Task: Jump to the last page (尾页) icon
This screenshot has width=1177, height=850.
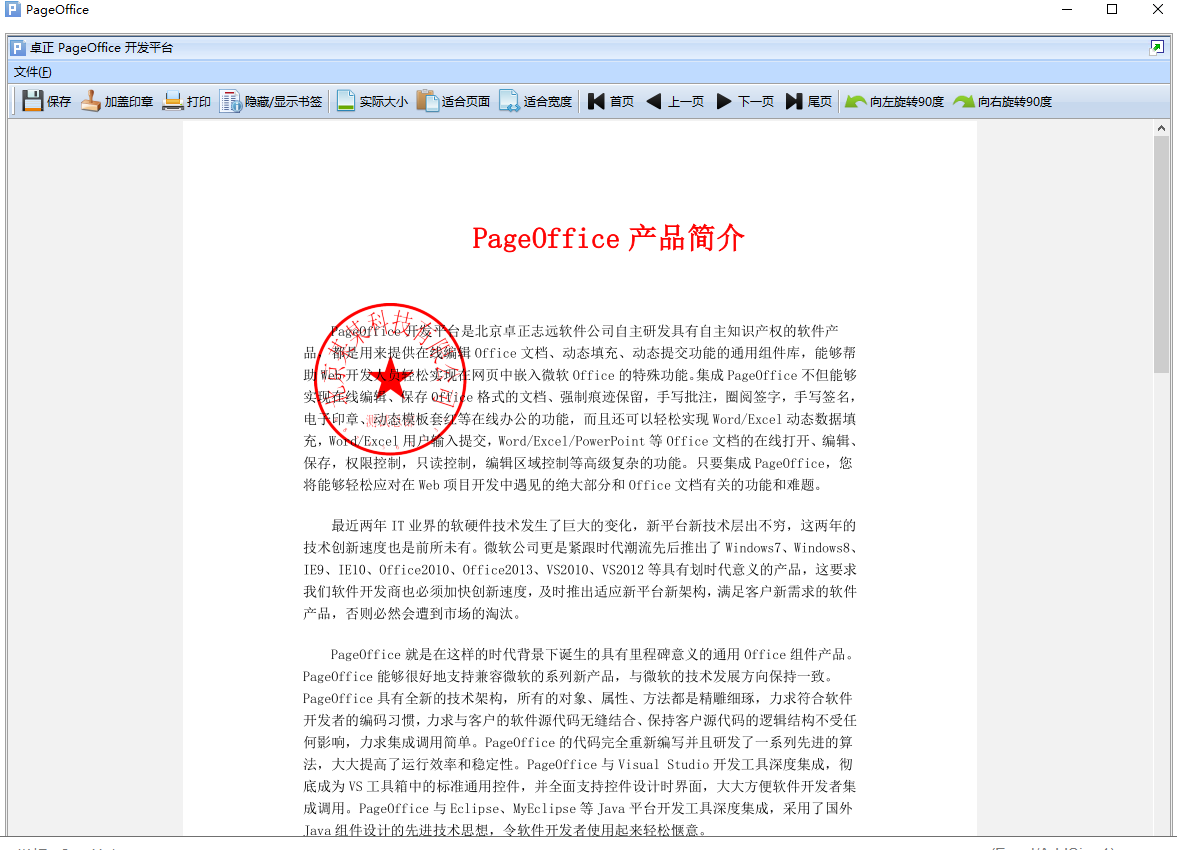Action: tap(793, 101)
